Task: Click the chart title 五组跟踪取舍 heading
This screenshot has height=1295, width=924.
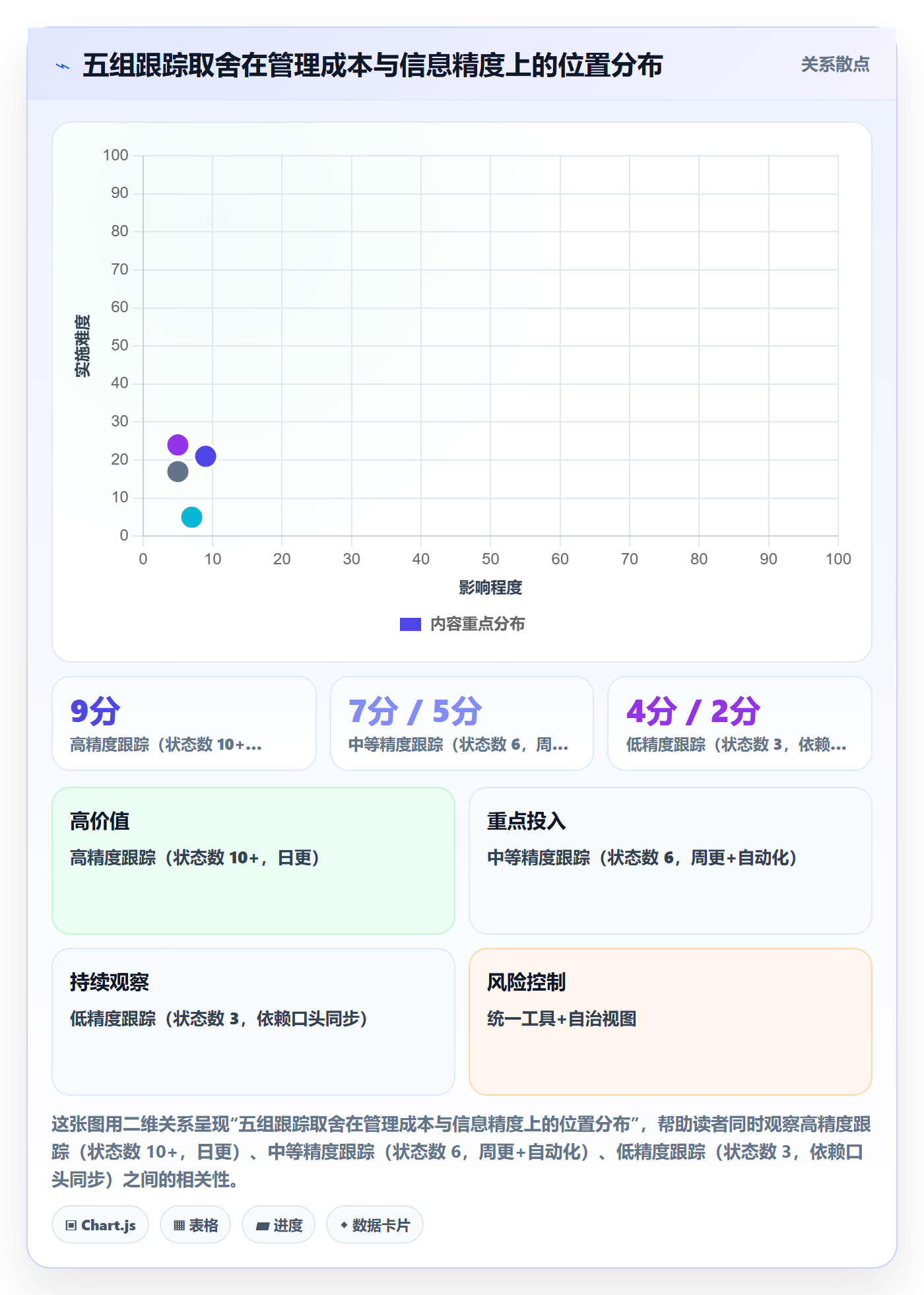Action: [373, 65]
